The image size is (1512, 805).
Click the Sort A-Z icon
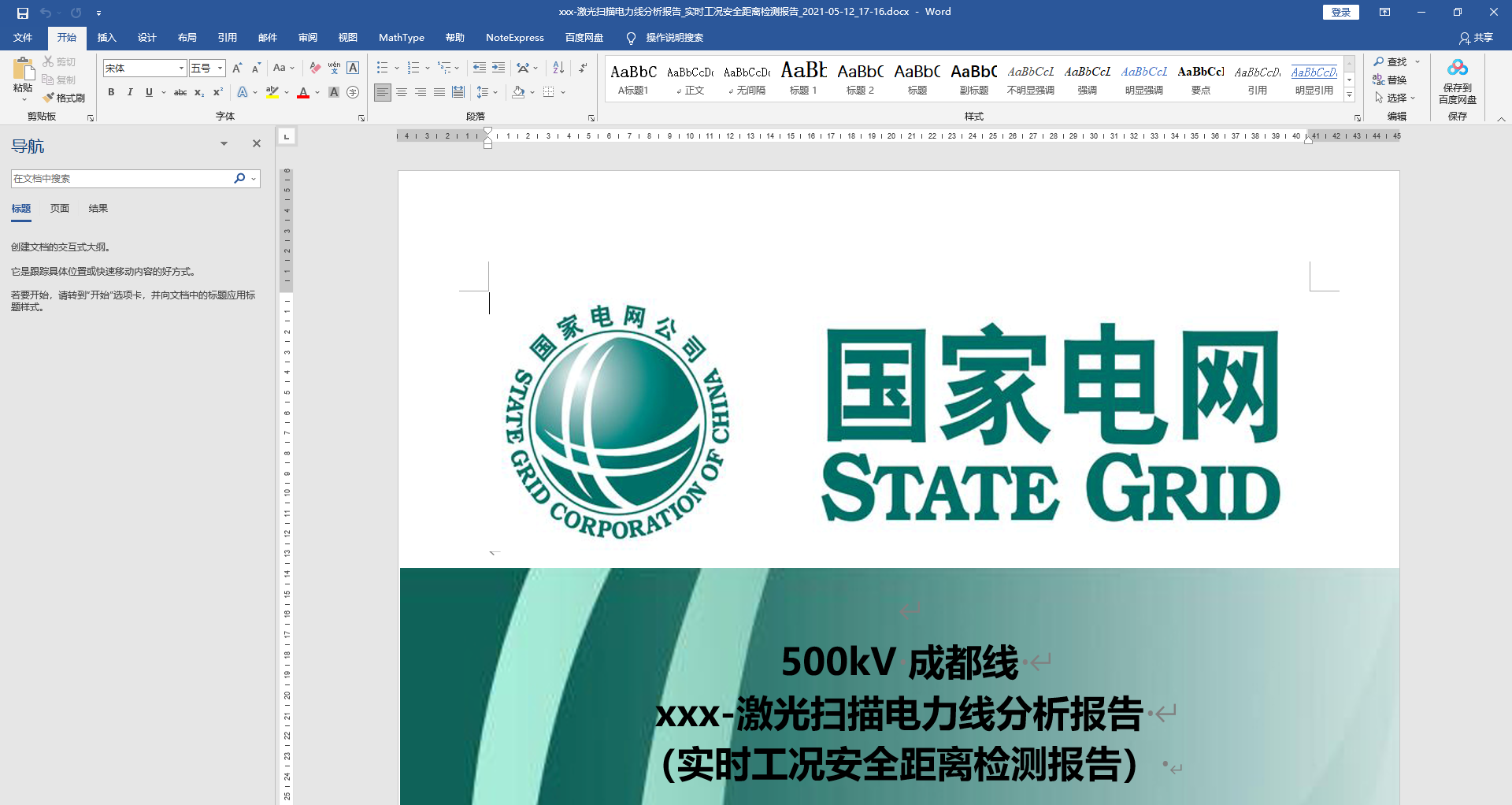(x=558, y=68)
